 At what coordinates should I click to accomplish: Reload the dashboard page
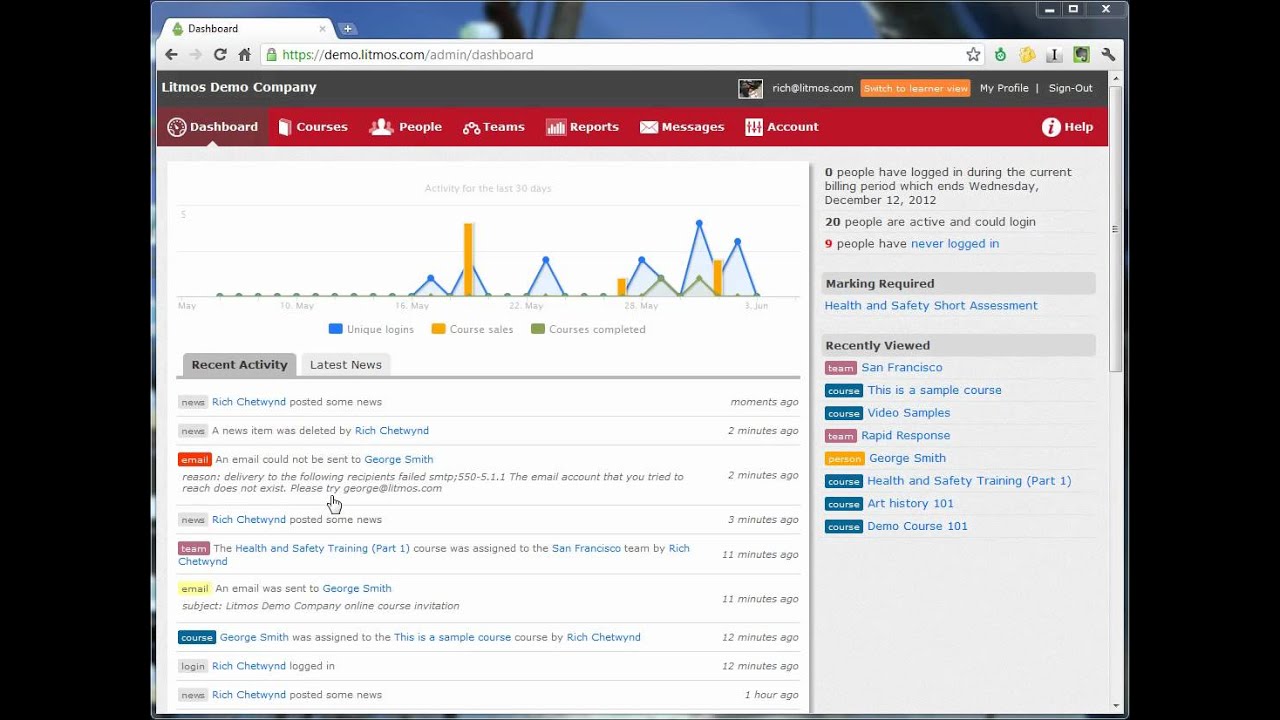[220, 55]
